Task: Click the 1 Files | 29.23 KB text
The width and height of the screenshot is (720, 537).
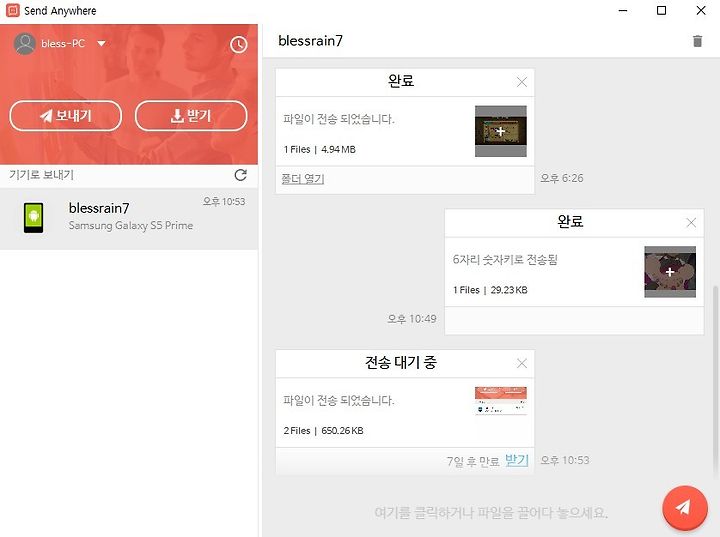Action: (490, 290)
